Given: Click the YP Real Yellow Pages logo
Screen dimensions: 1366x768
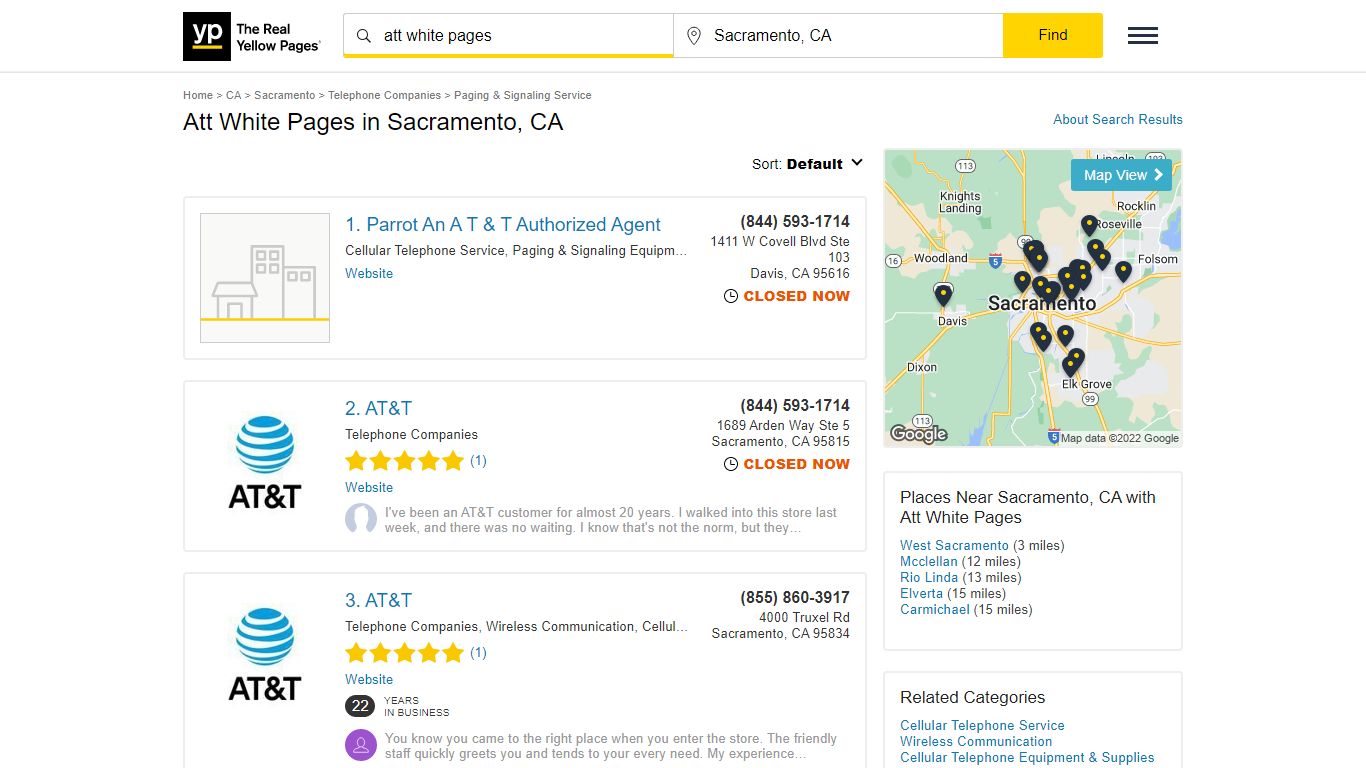Looking at the screenshot, I should click(x=252, y=36).
